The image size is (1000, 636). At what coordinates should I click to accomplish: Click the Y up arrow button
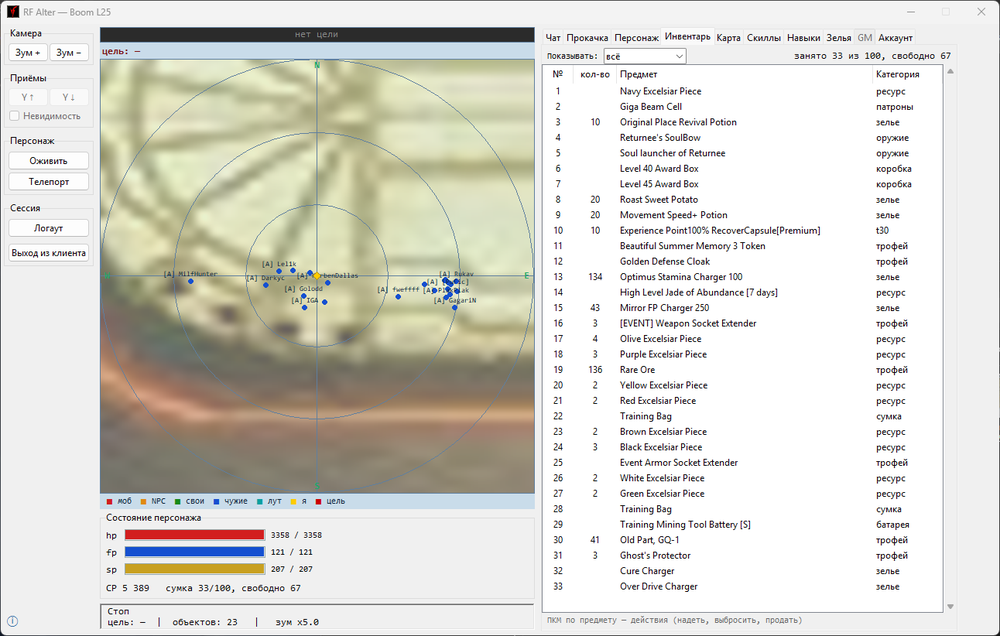click(27, 97)
